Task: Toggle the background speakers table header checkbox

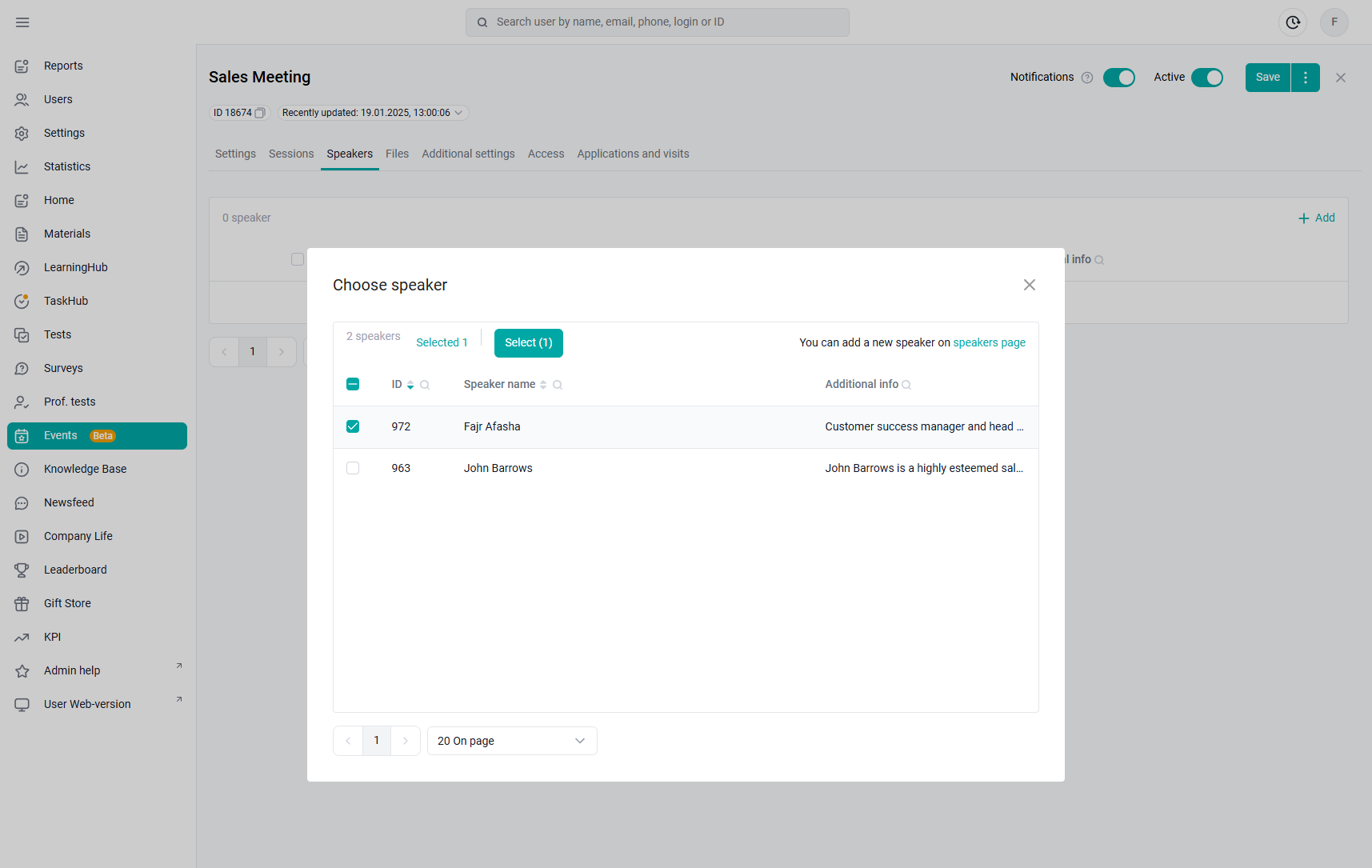Action: 298,259
